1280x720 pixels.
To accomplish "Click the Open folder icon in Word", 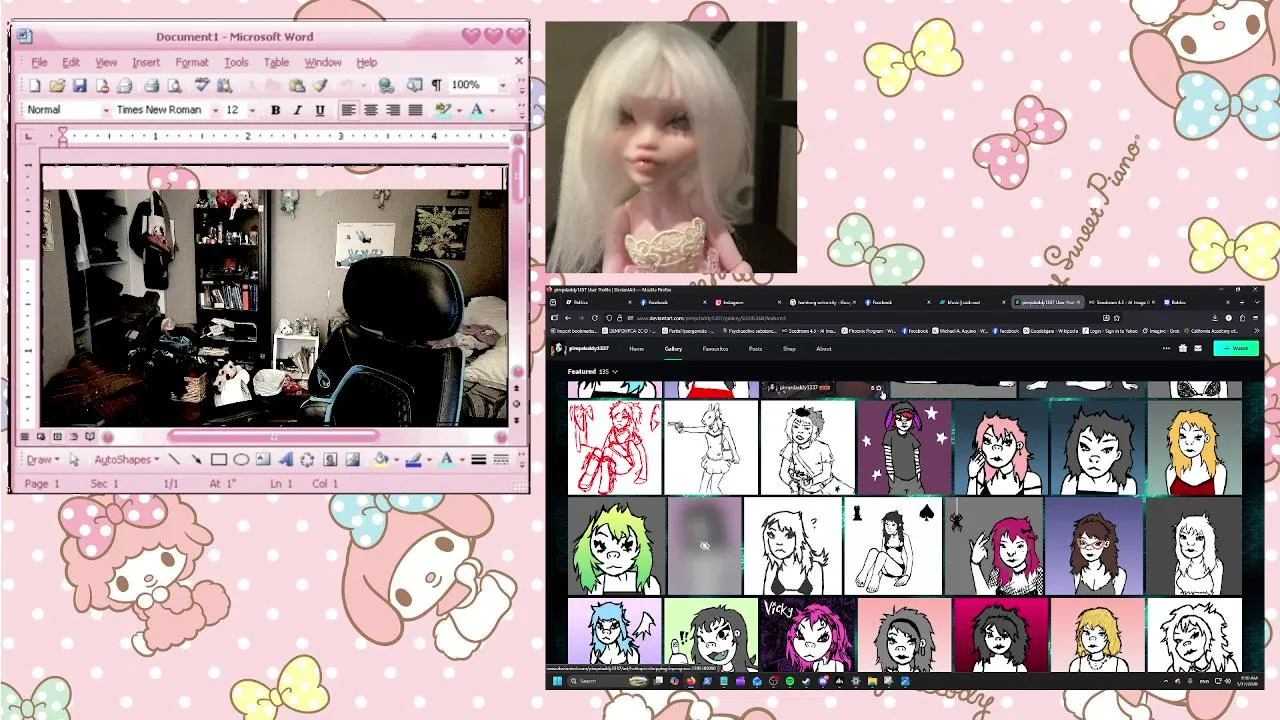I will click(57, 85).
